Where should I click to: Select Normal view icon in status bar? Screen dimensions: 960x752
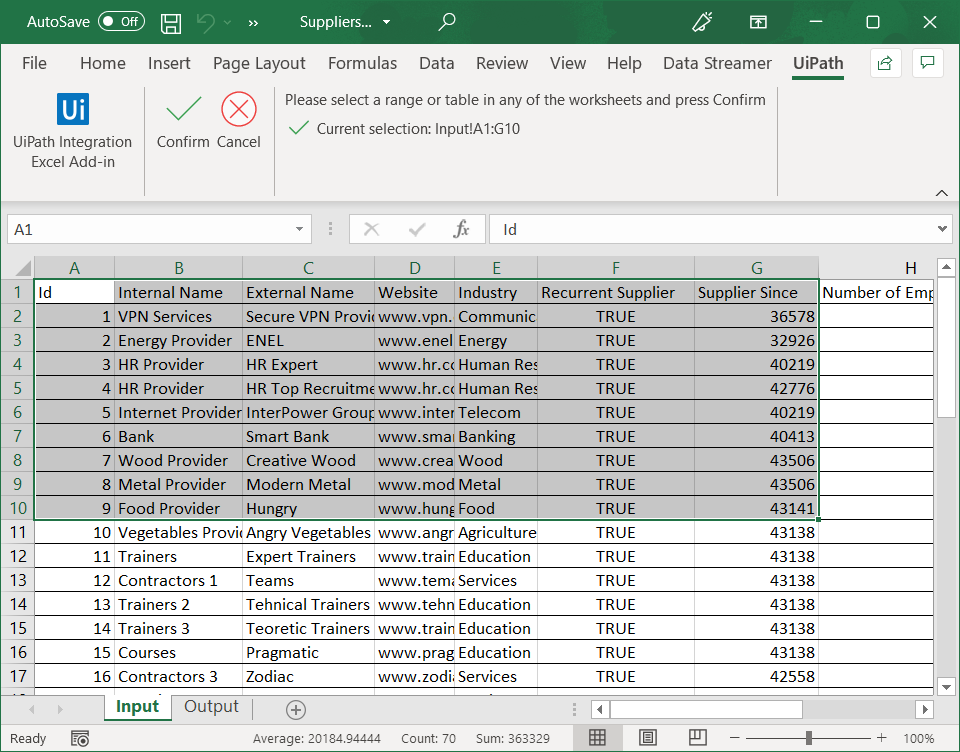click(598, 737)
